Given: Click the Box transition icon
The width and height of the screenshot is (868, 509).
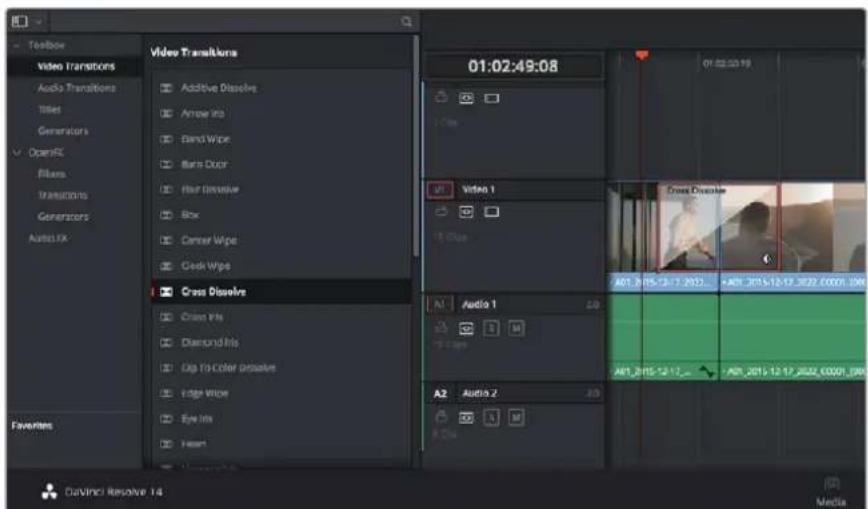Looking at the screenshot, I should tap(166, 215).
